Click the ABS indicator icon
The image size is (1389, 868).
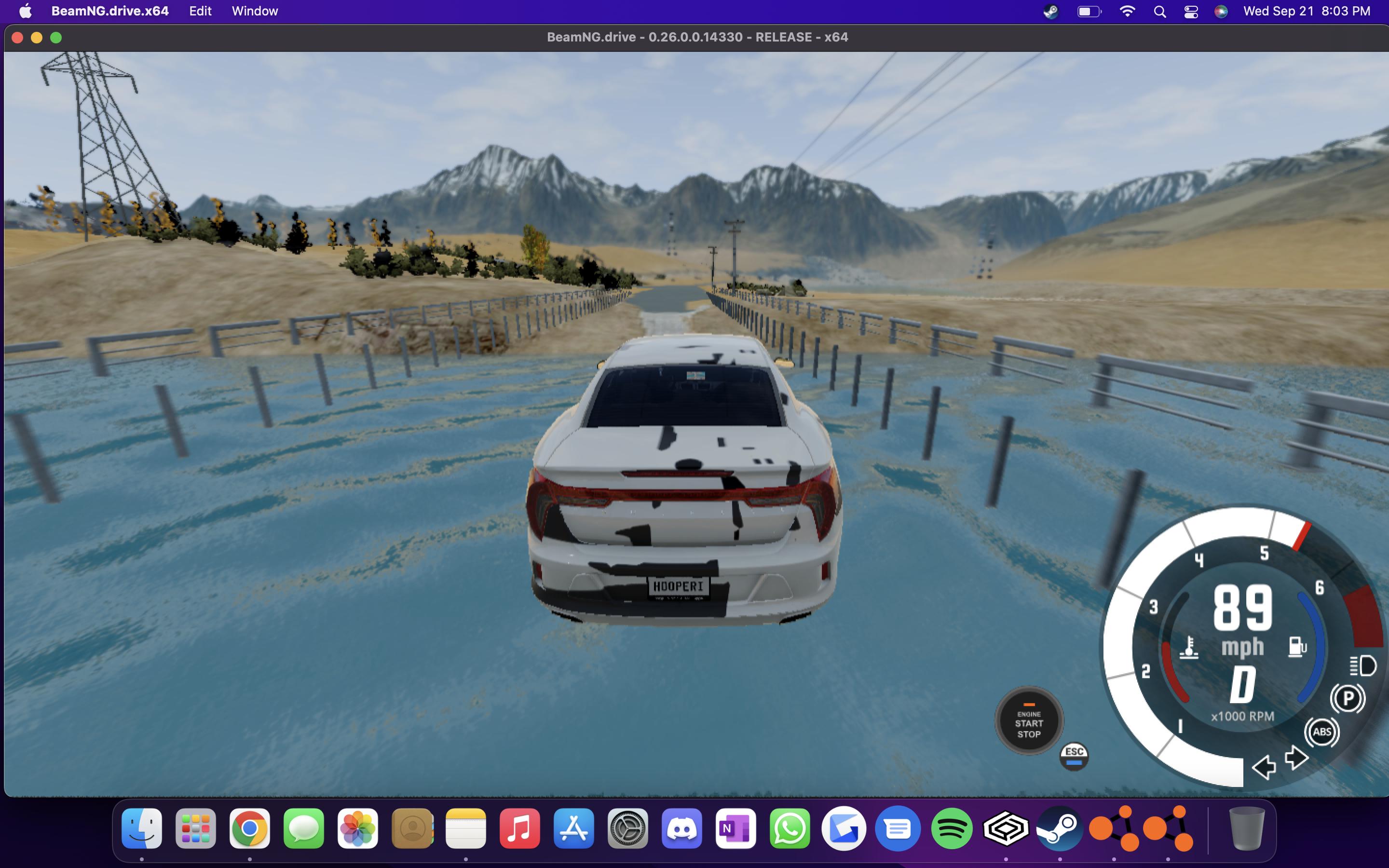click(1322, 732)
